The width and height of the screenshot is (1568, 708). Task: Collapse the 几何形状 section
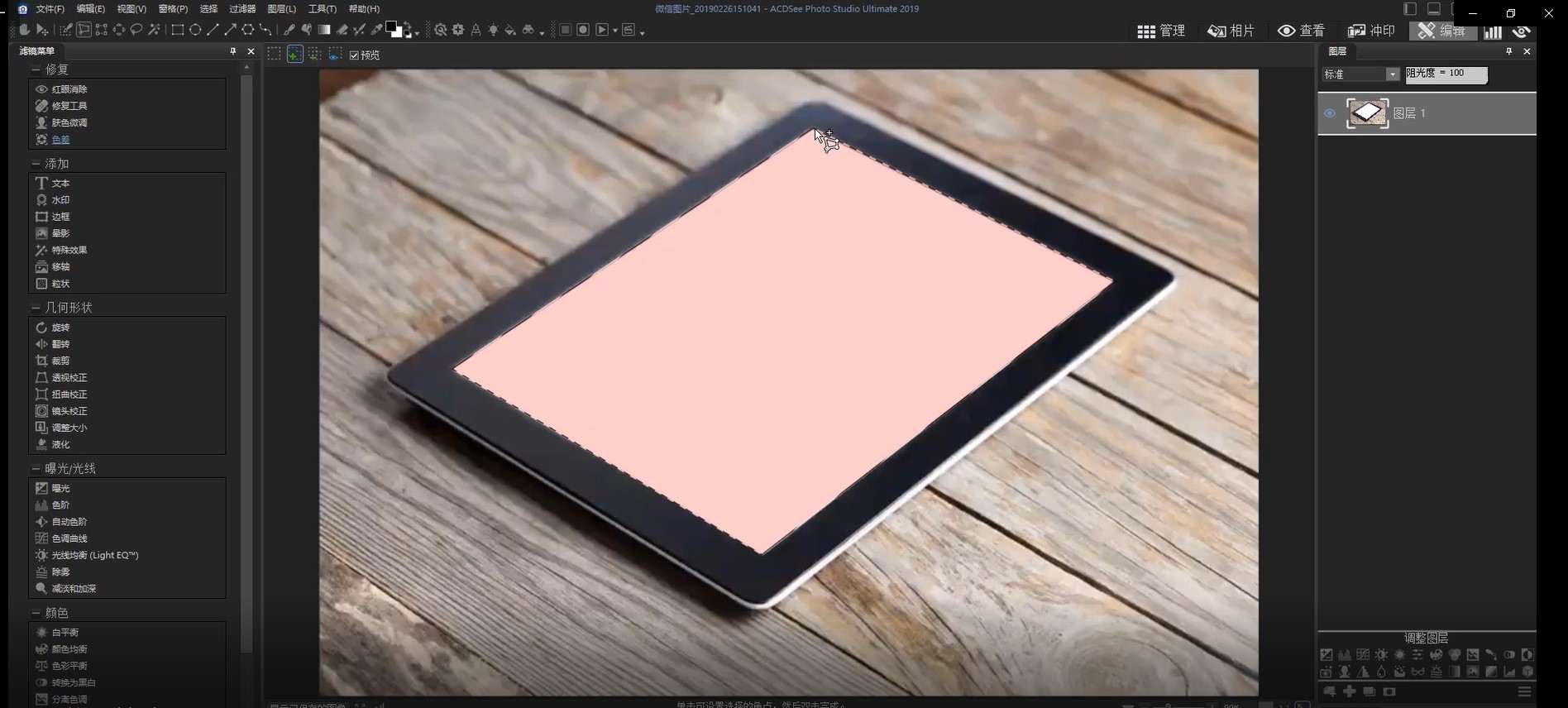pos(36,308)
